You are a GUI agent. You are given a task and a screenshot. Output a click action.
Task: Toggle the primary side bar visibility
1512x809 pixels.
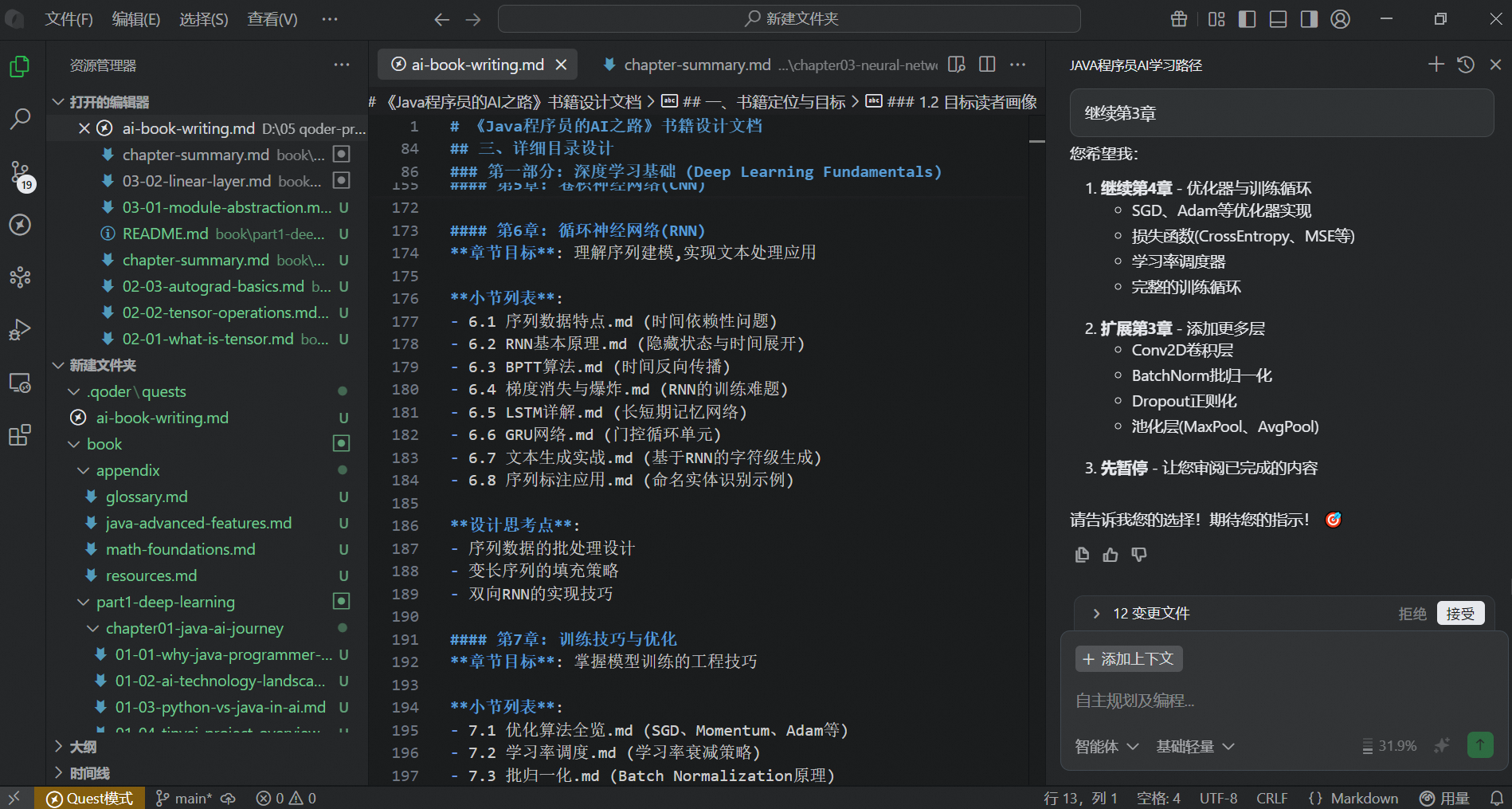click(1248, 19)
